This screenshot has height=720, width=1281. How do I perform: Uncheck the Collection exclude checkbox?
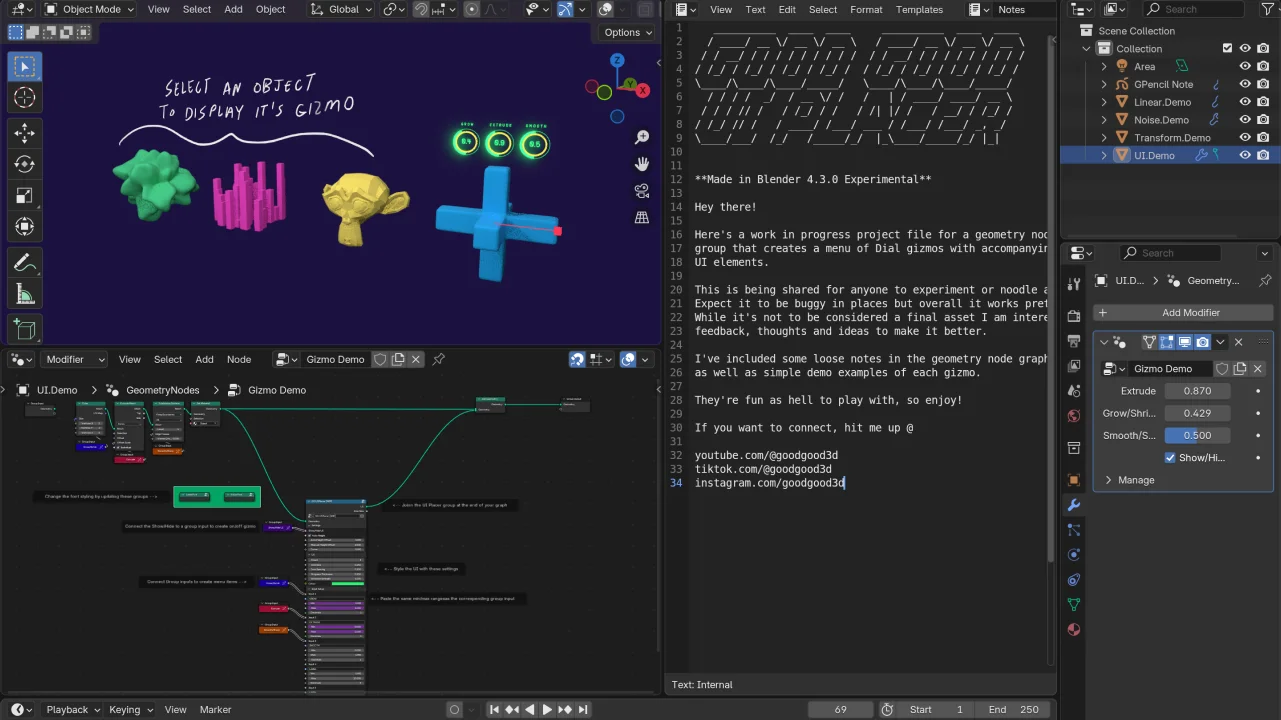click(1227, 48)
